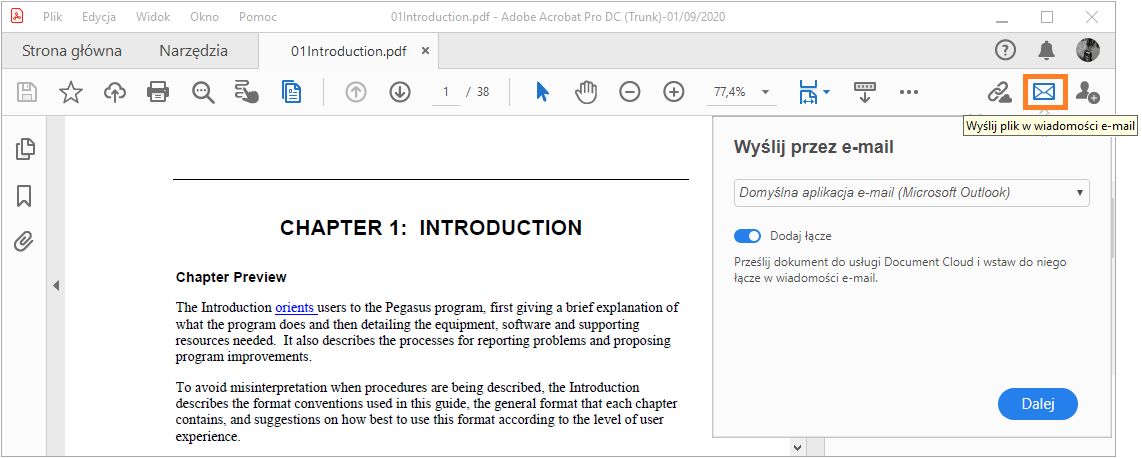Click the envelope send by e-mail icon
This screenshot has height=458, width=1142.
[x=1044, y=92]
